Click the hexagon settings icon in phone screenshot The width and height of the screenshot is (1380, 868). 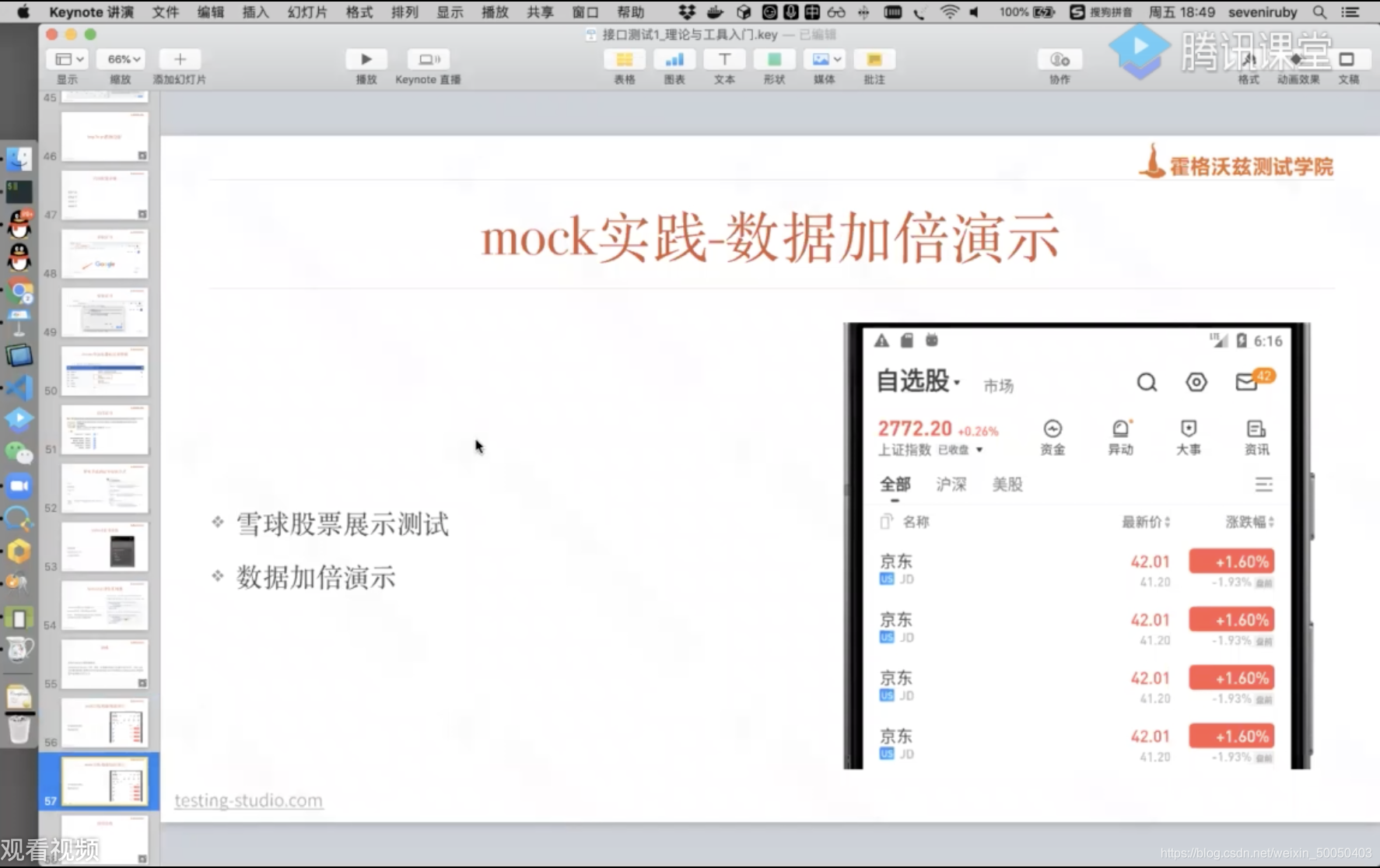click(x=1196, y=382)
